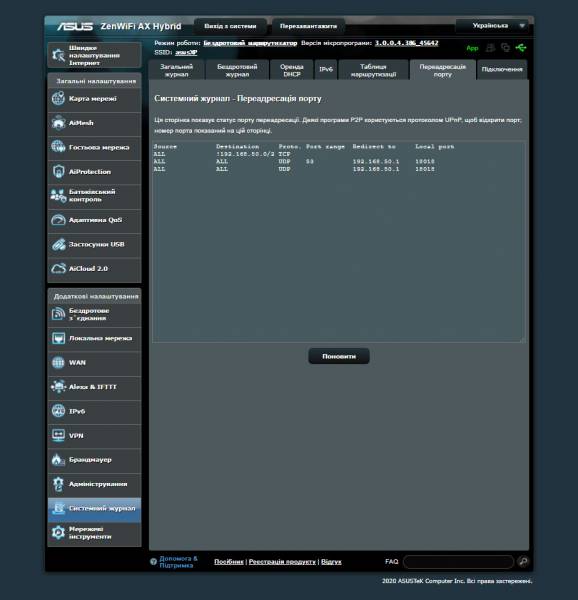
Task: Focus the FAQ search input field
Action: coord(458,562)
